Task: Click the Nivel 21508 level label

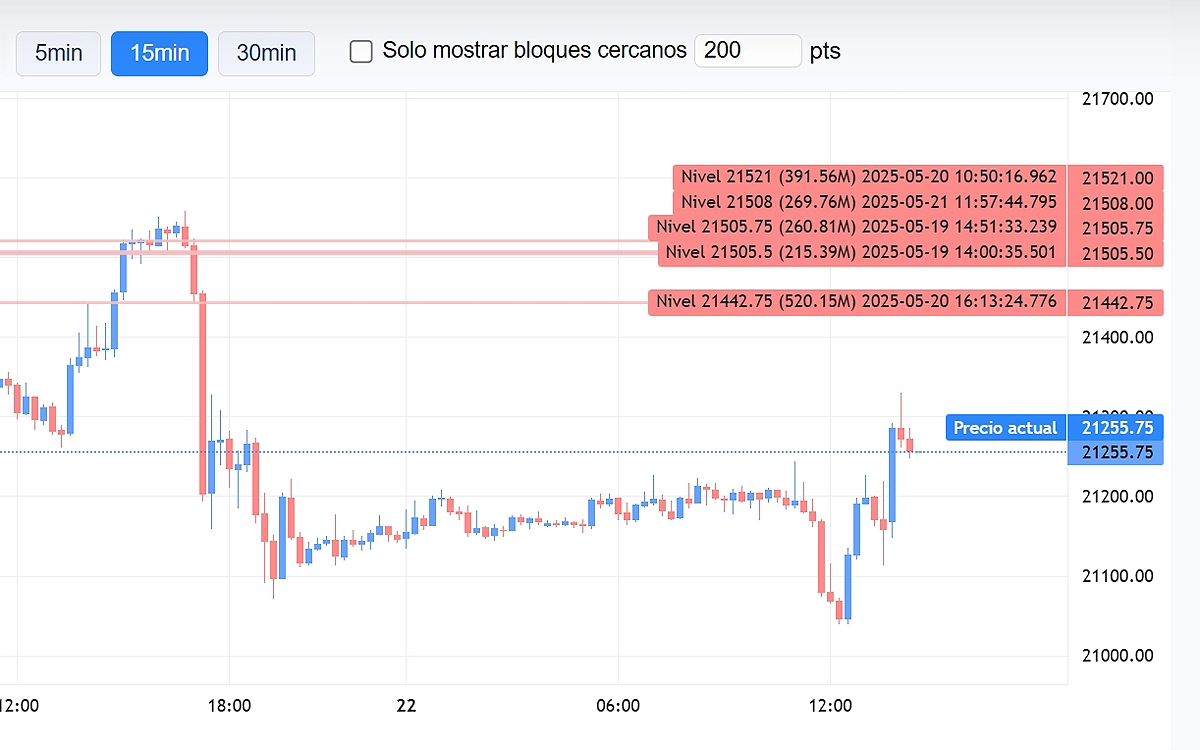Action: click(868, 202)
